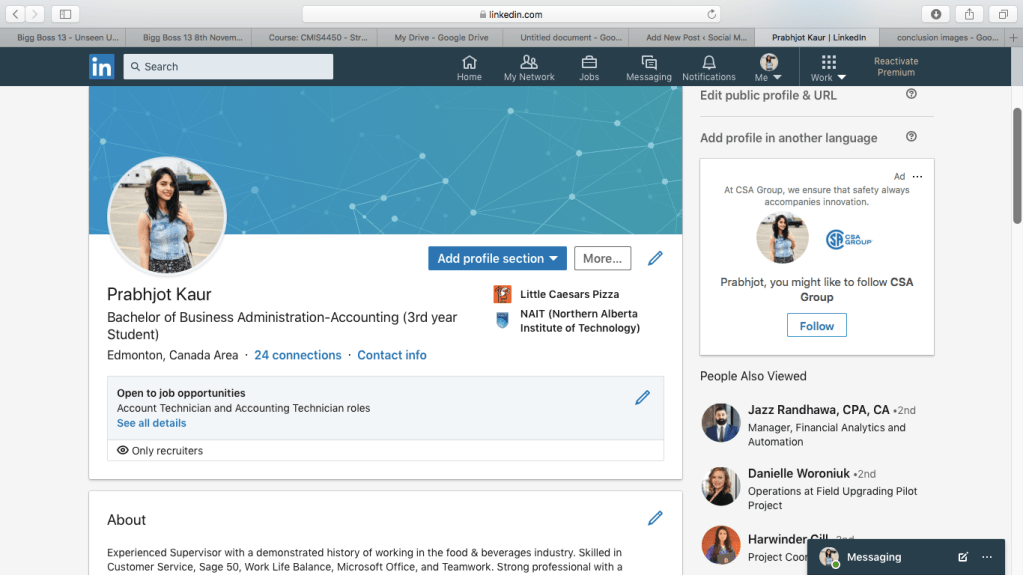Edit the About section pencil icon
The image size is (1023, 575).
pos(655,518)
